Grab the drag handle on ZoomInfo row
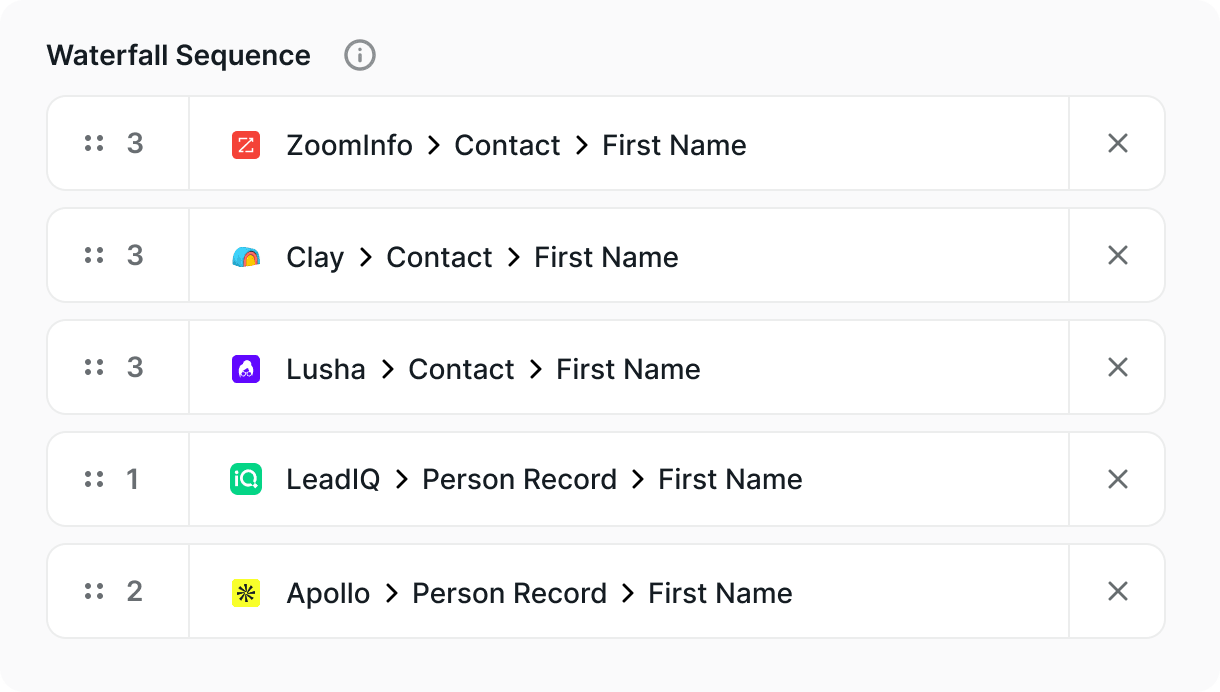 pyautogui.click(x=94, y=144)
